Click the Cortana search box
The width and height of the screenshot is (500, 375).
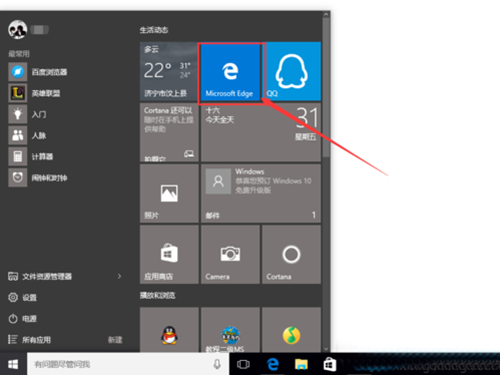click(128, 364)
